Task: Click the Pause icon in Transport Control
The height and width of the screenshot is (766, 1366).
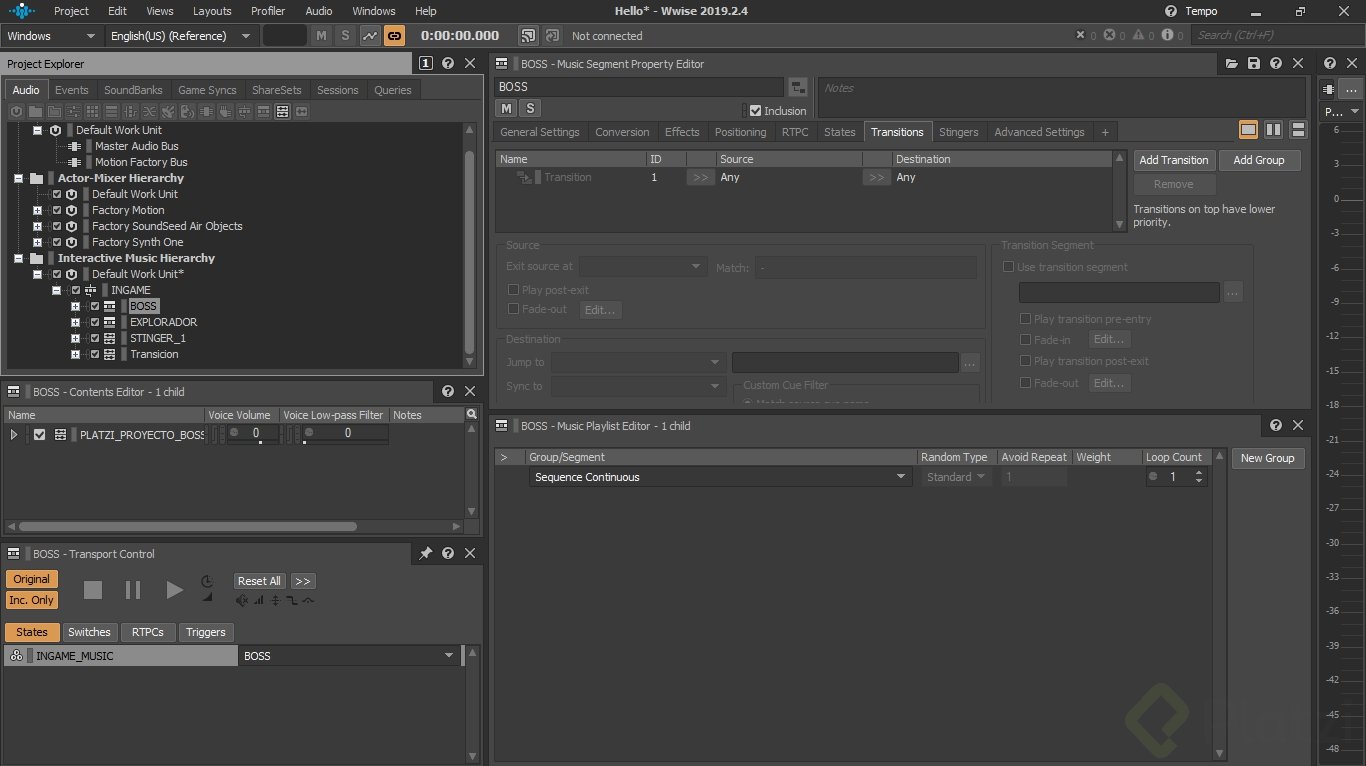Action: [133, 590]
